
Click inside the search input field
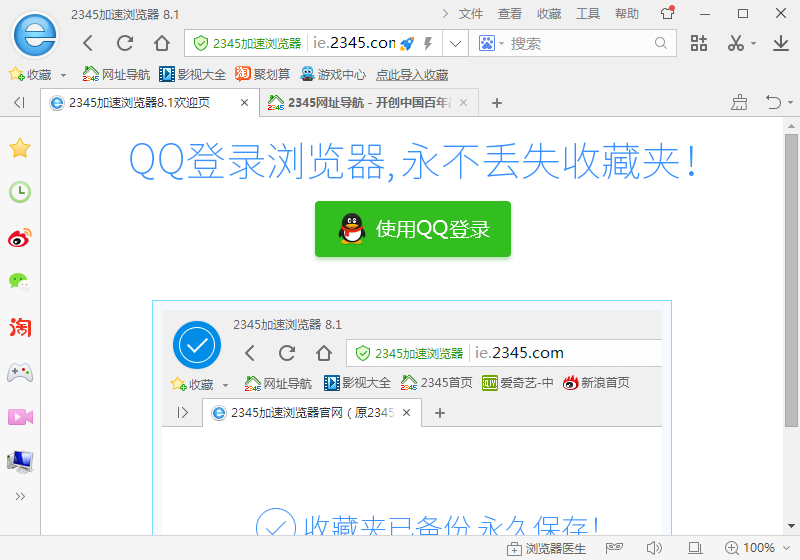tap(581, 43)
